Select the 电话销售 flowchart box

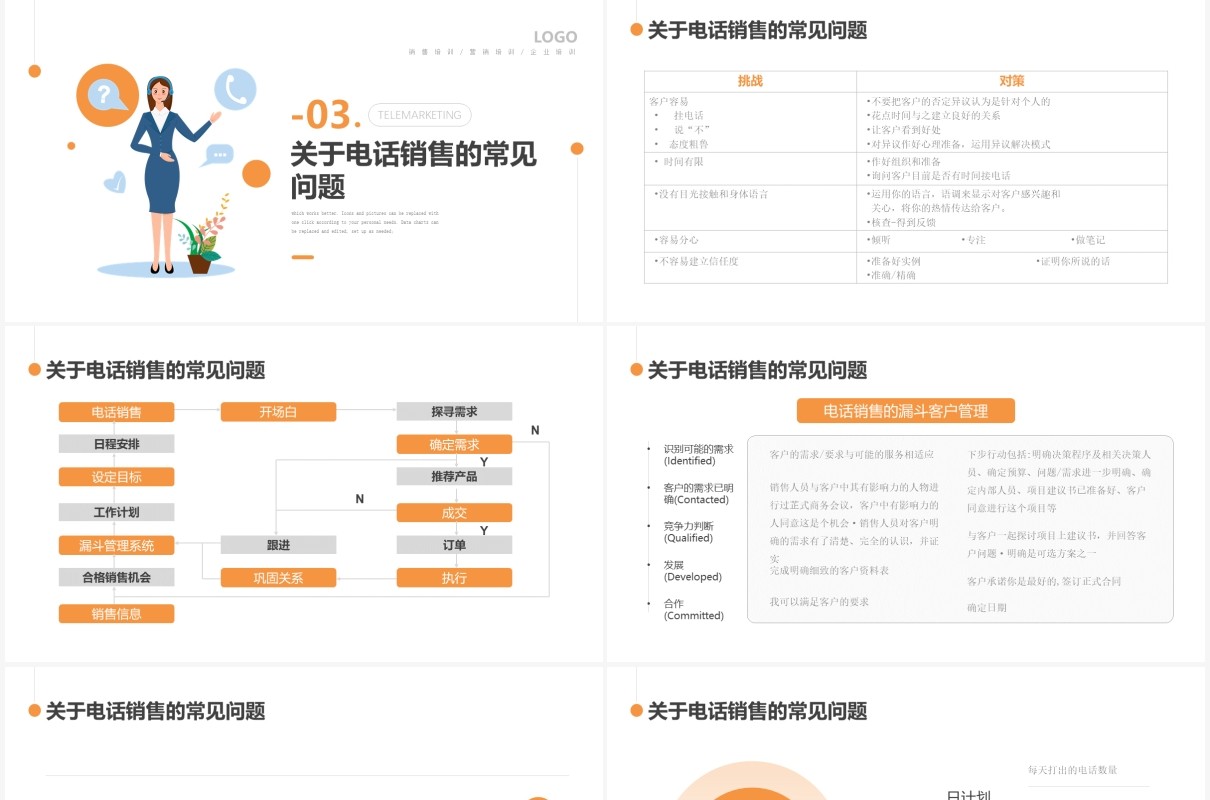pyautogui.click(x=116, y=412)
